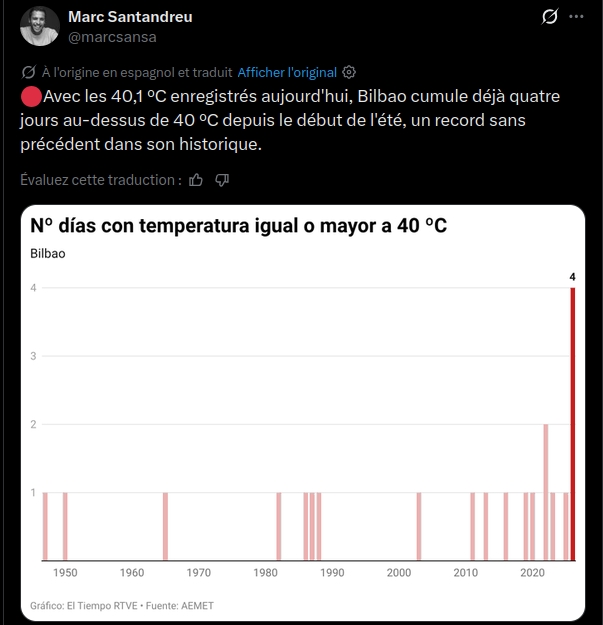Click the translation icon before 'À l'origine'
Viewport: 603px width, 625px height.
pyautogui.click(x=28, y=72)
